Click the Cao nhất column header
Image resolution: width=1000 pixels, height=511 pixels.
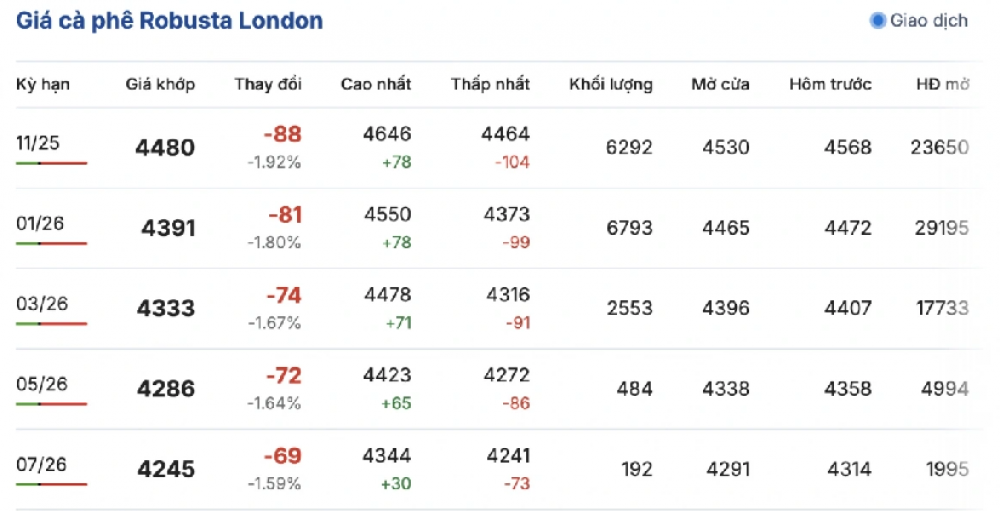pyautogui.click(x=376, y=84)
